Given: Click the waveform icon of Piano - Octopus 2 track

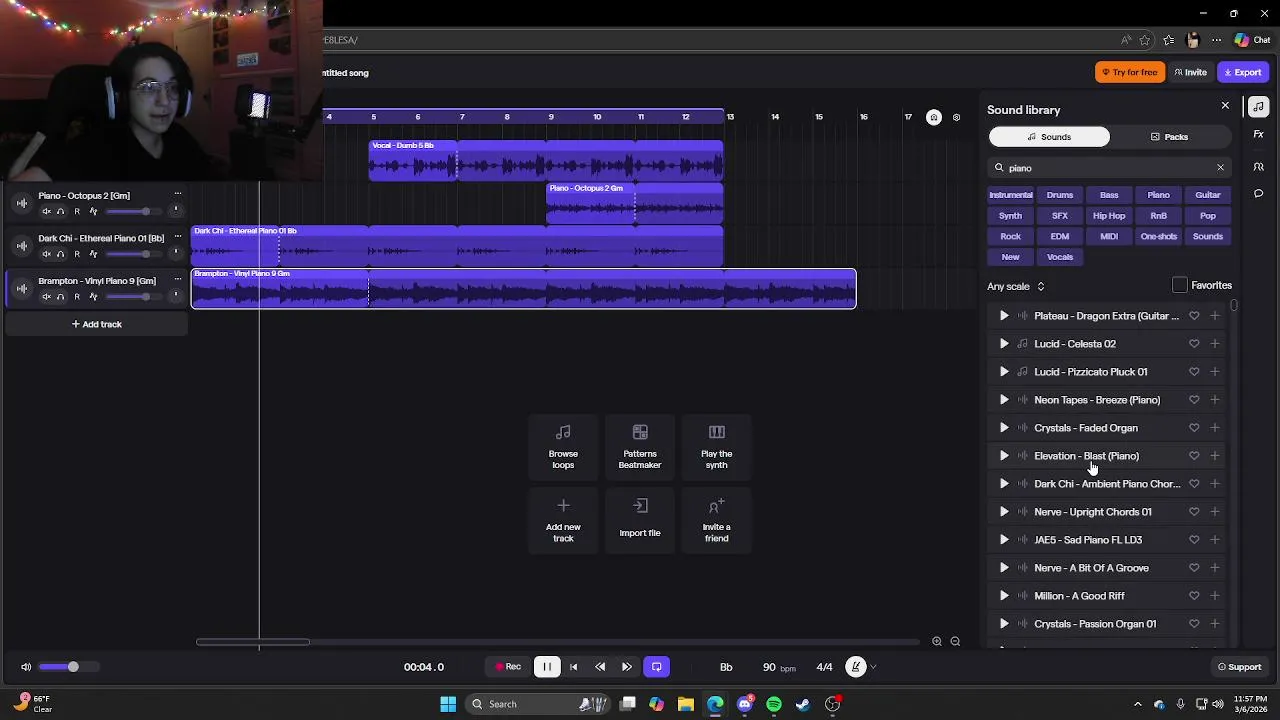Looking at the screenshot, I should tap(22, 203).
